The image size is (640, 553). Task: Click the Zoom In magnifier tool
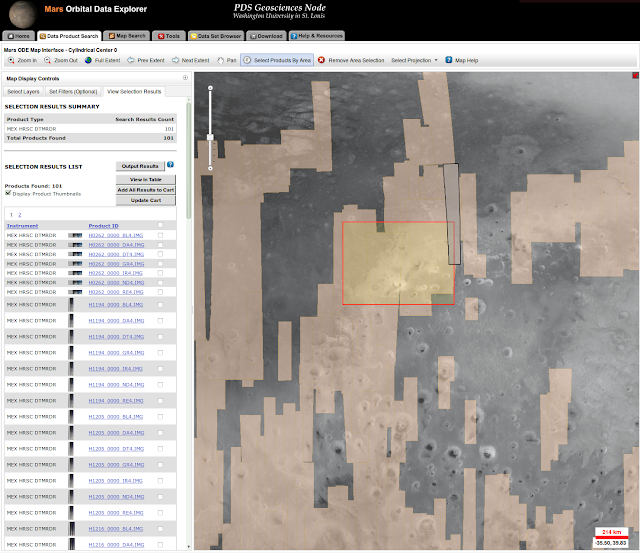pos(22,60)
